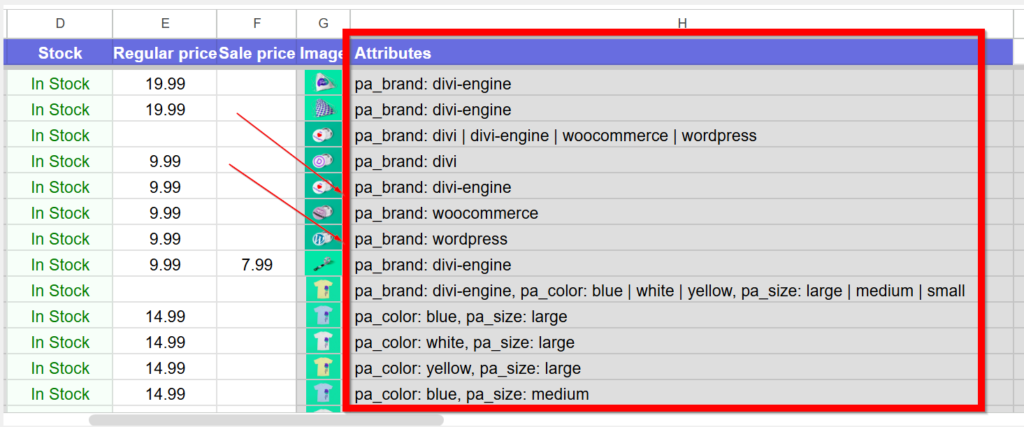Click the Image header cell

(323, 53)
